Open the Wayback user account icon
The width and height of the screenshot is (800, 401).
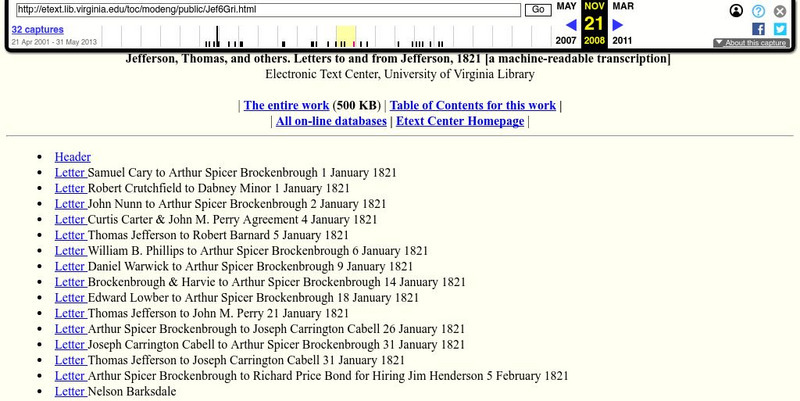(x=736, y=11)
